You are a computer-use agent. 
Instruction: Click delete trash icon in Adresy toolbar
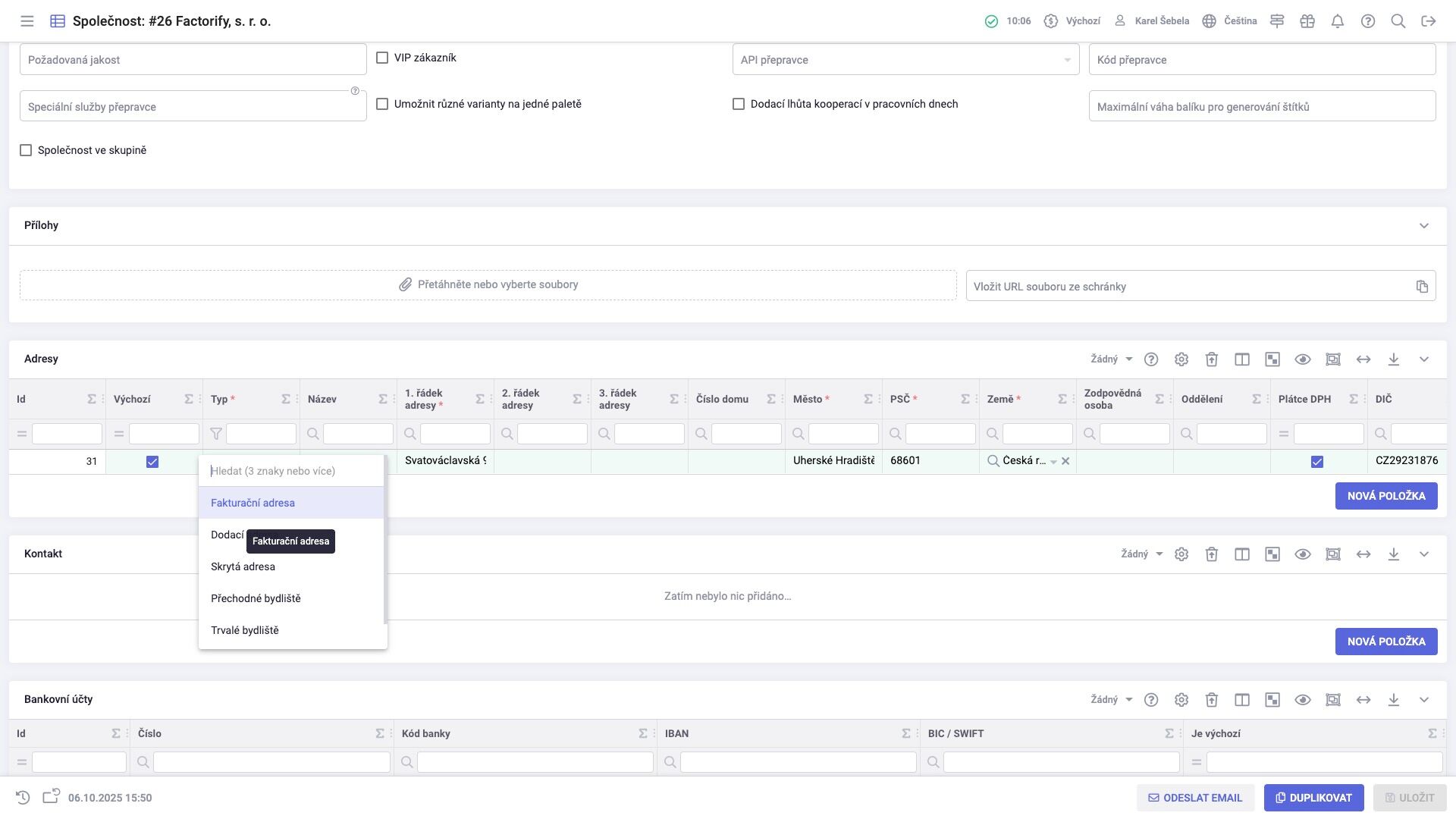(x=1211, y=359)
